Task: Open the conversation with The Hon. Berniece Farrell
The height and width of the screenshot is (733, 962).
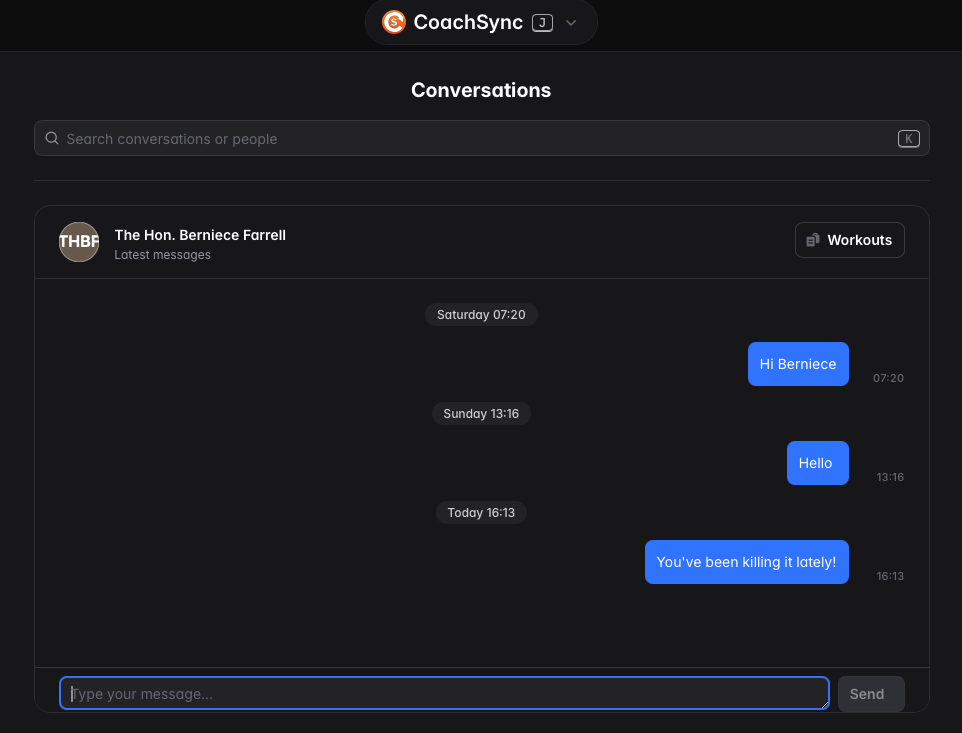Action: pyautogui.click(x=200, y=235)
